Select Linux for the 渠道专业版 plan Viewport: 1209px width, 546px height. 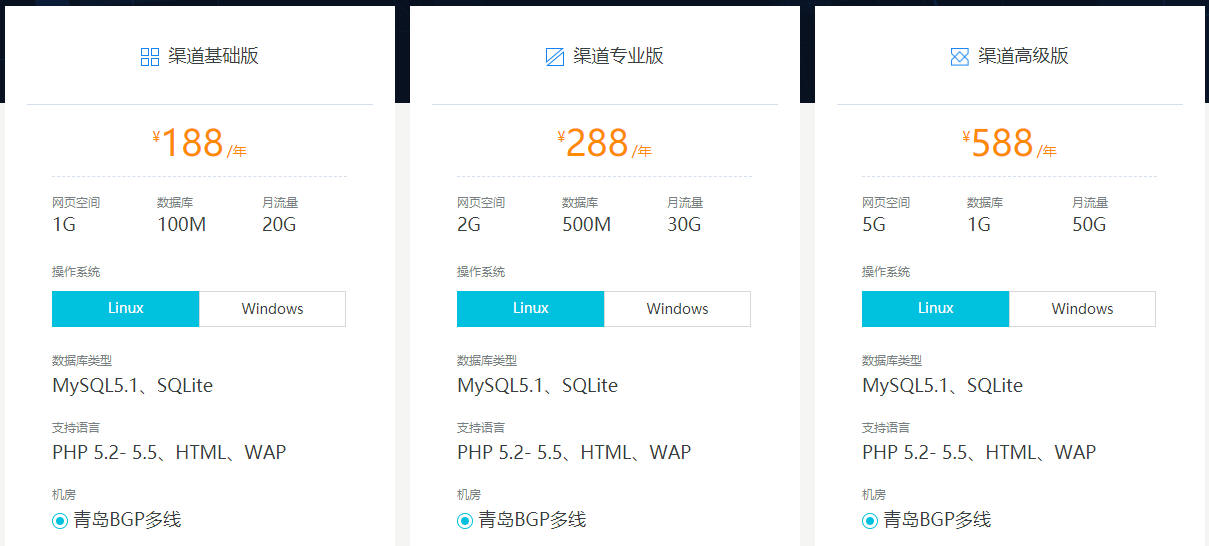(x=531, y=309)
